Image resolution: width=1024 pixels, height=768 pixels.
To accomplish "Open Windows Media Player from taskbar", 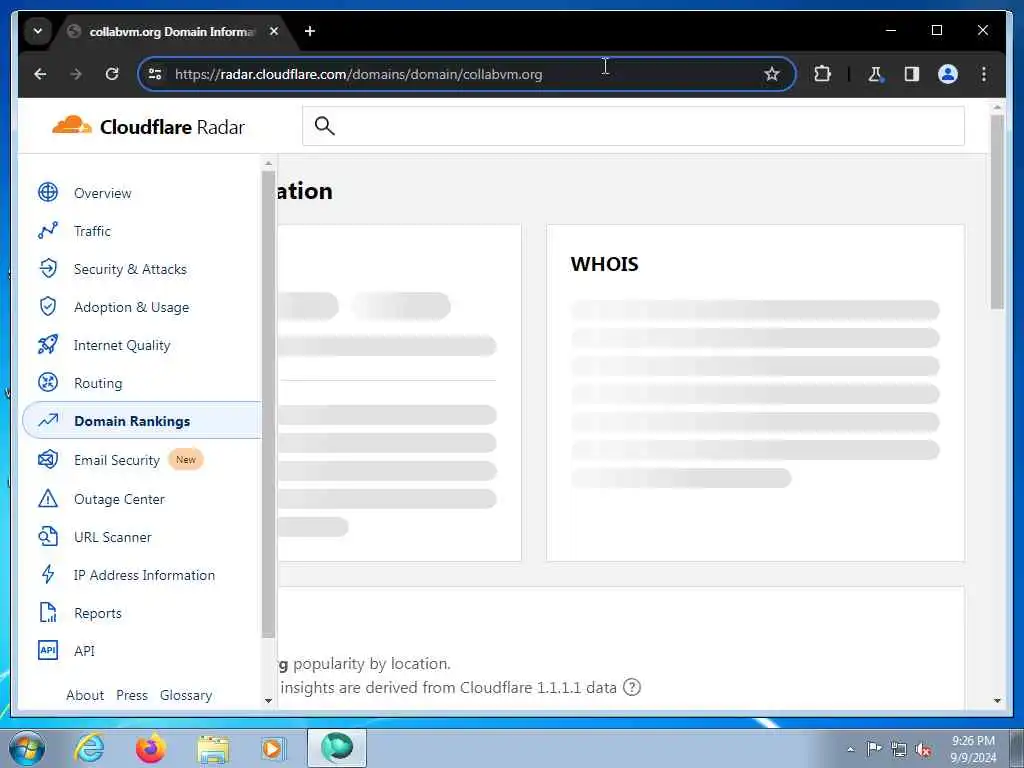I will [x=273, y=748].
